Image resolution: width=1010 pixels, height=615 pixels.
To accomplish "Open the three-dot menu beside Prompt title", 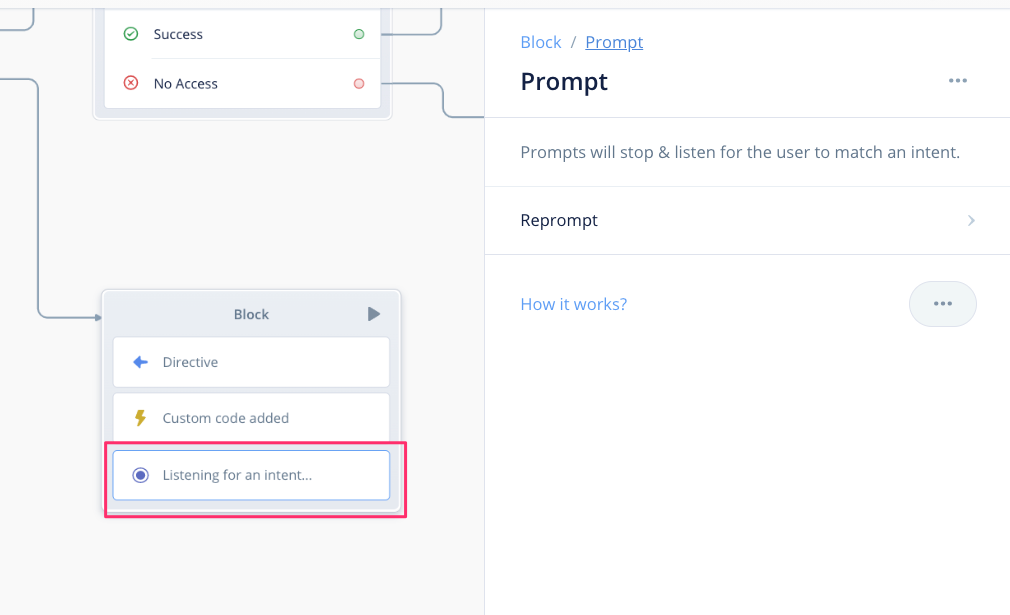I will point(958,80).
